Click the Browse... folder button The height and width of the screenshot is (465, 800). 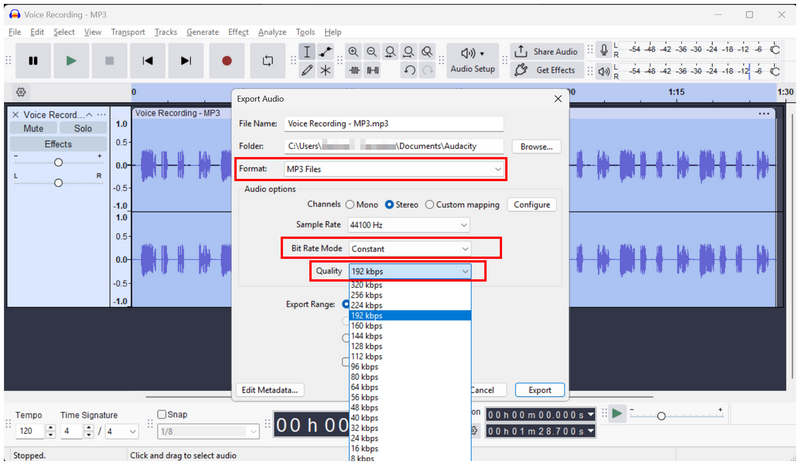pyautogui.click(x=536, y=146)
